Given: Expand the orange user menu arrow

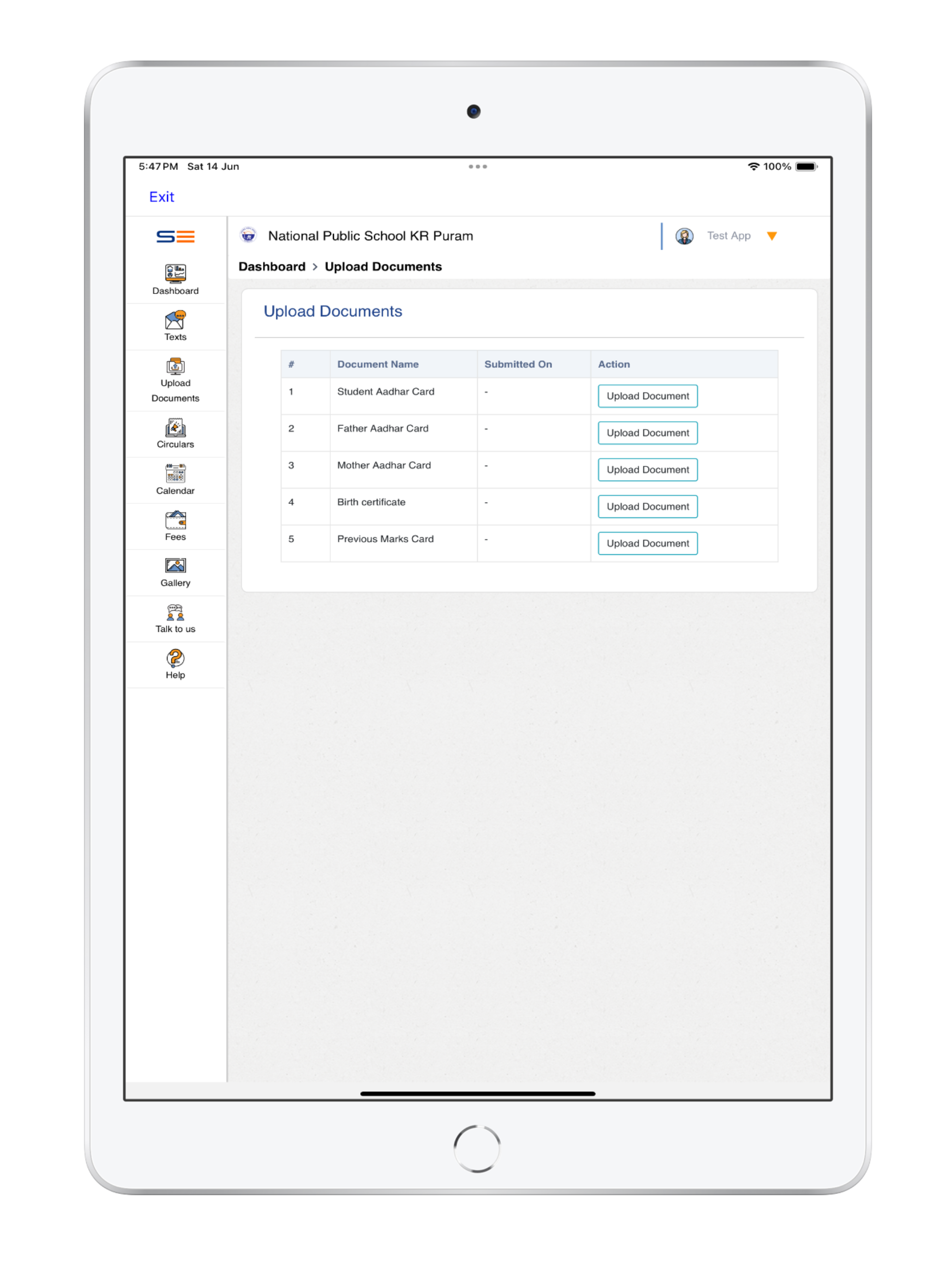Looking at the screenshot, I should point(773,236).
